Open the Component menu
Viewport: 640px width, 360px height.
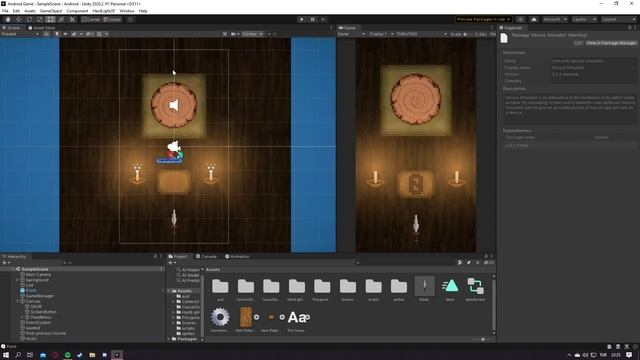click(77, 11)
